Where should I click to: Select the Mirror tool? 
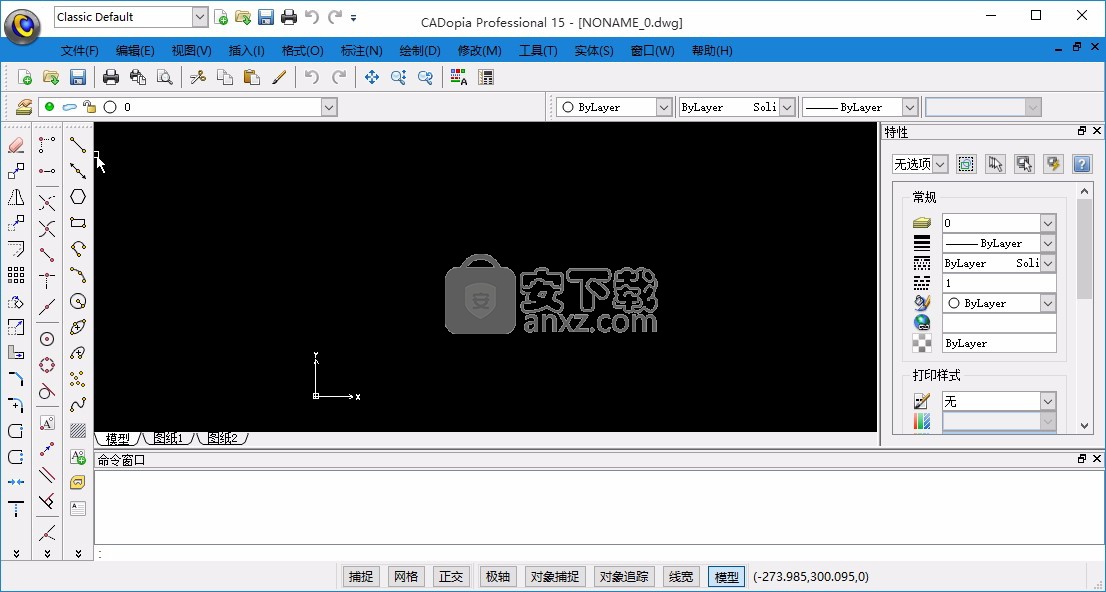(16, 198)
